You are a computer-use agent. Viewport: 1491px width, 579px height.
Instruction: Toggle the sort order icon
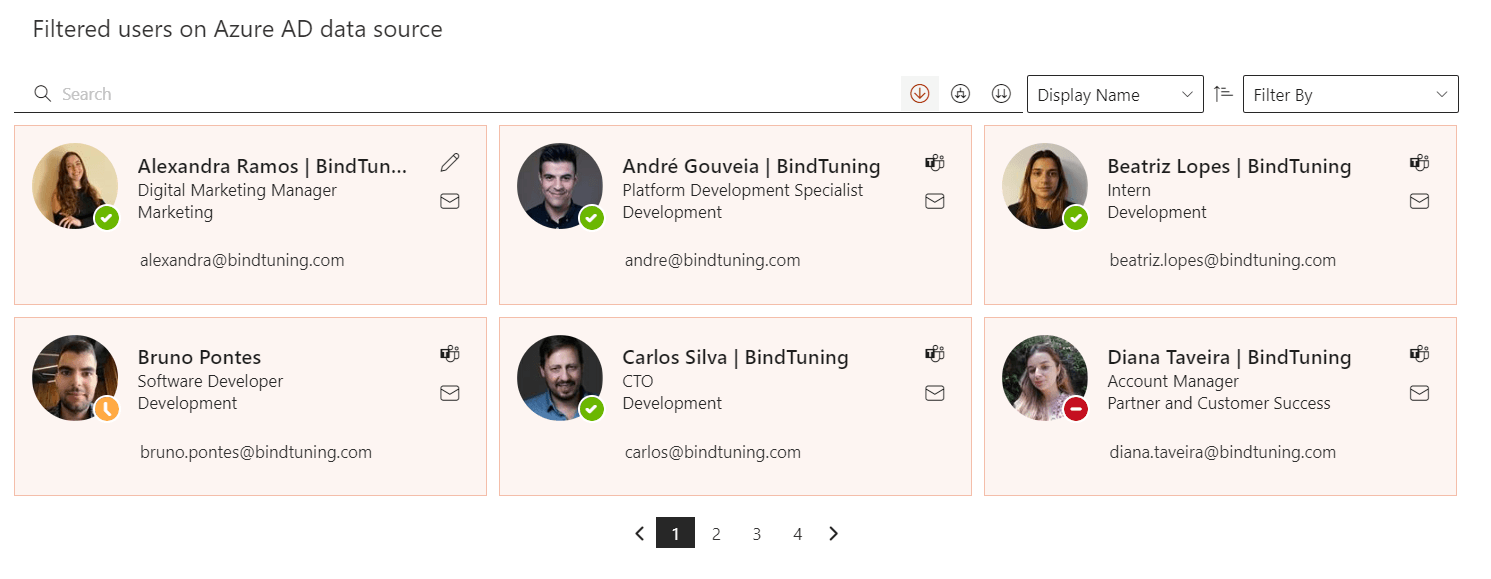coord(1223,93)
